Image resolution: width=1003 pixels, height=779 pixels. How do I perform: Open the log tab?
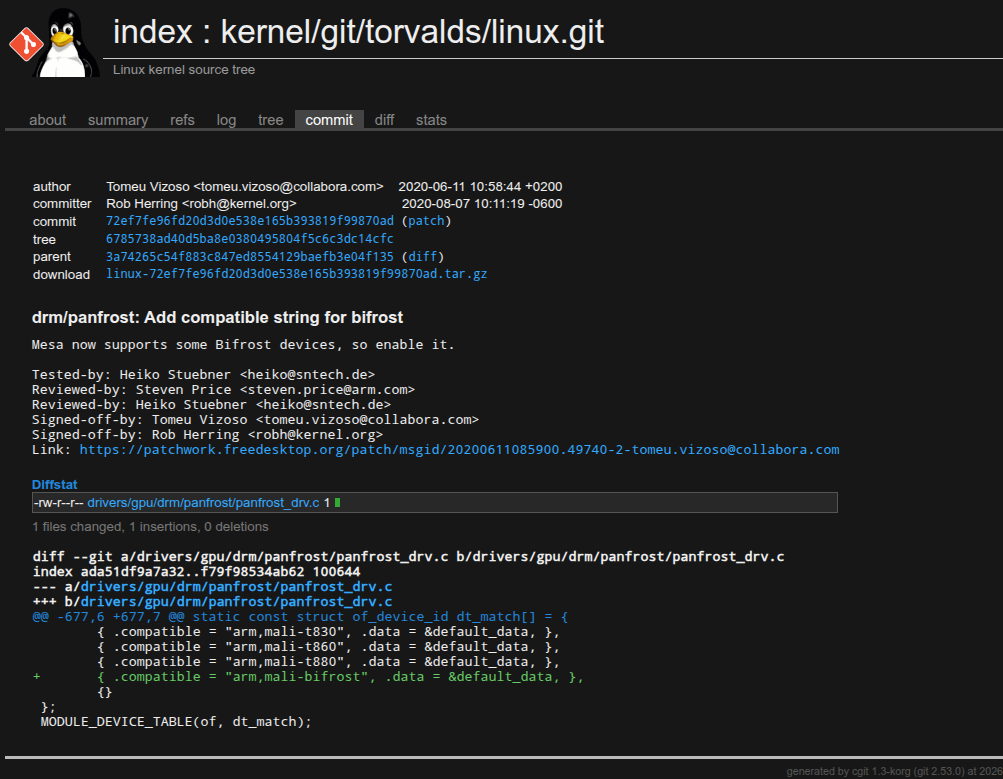pos(226,120)
